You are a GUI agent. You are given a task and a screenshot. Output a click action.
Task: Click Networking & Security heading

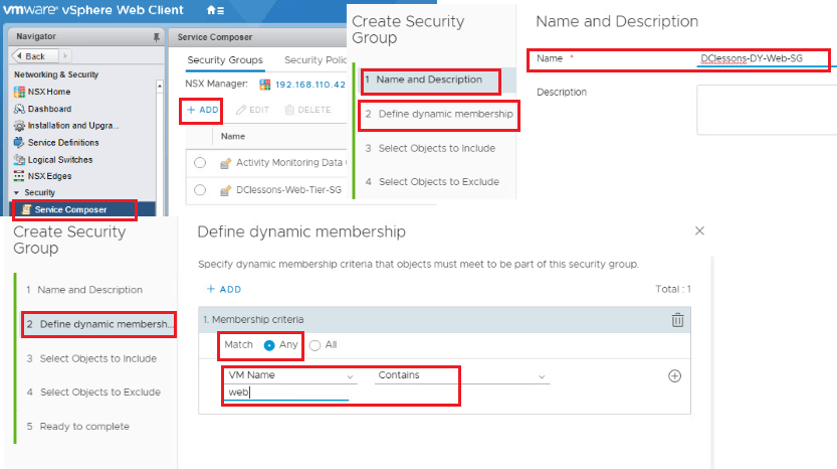pos(56,75)
